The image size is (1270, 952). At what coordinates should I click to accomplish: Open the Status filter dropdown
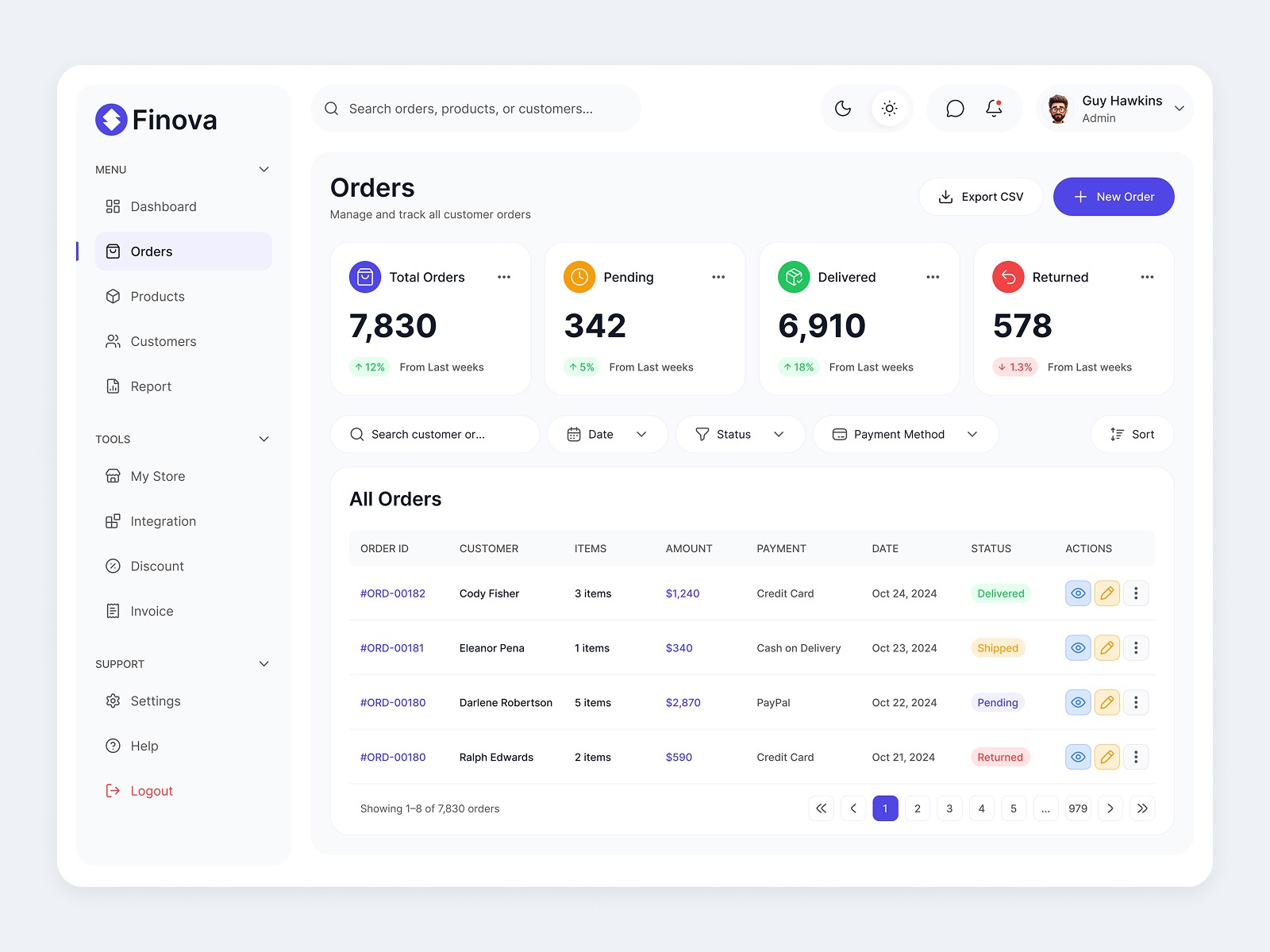coord(741,435)
